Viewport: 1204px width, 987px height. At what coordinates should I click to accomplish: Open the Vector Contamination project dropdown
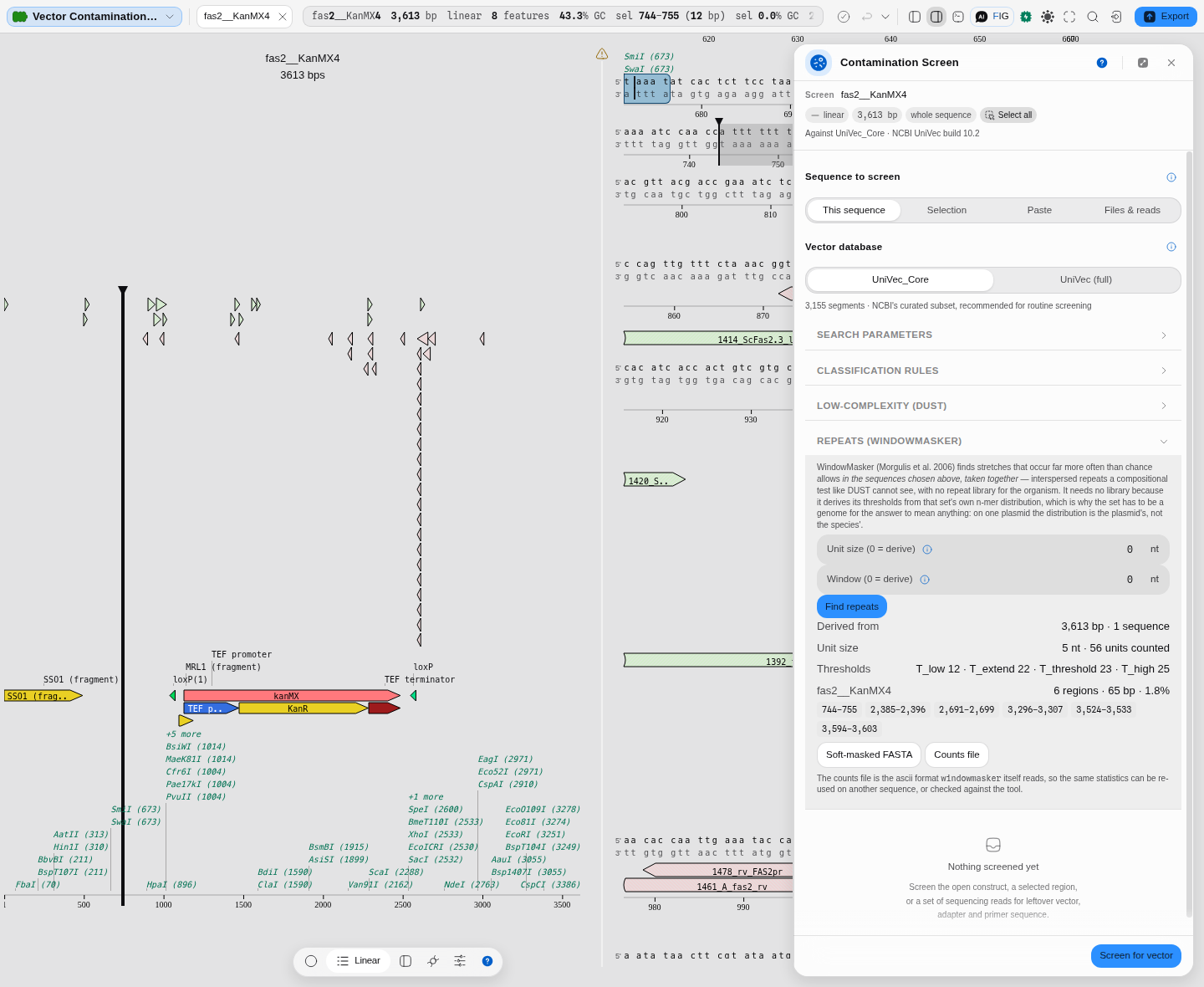pos(94,17)
